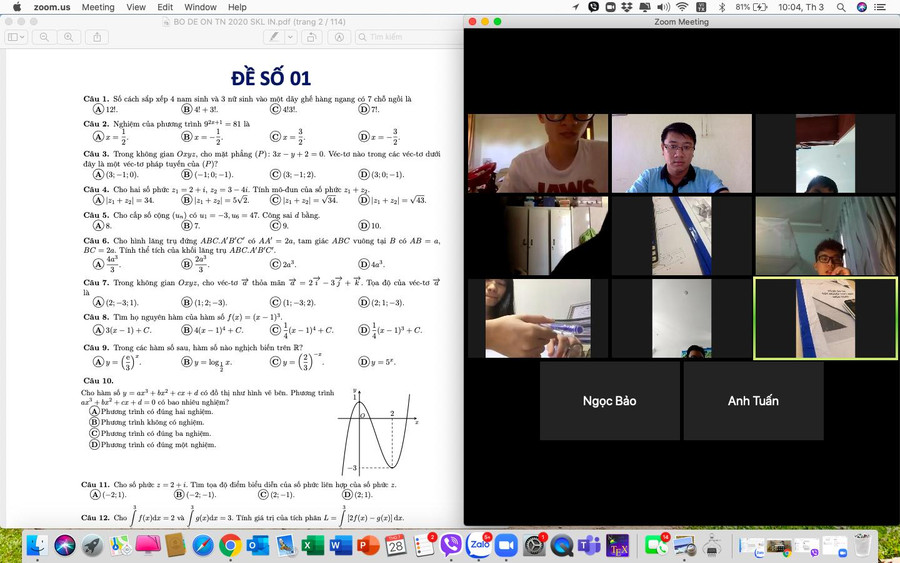Open the sidebar view dropdown
This screenshot has height=563, width=900.
(16, 37)
